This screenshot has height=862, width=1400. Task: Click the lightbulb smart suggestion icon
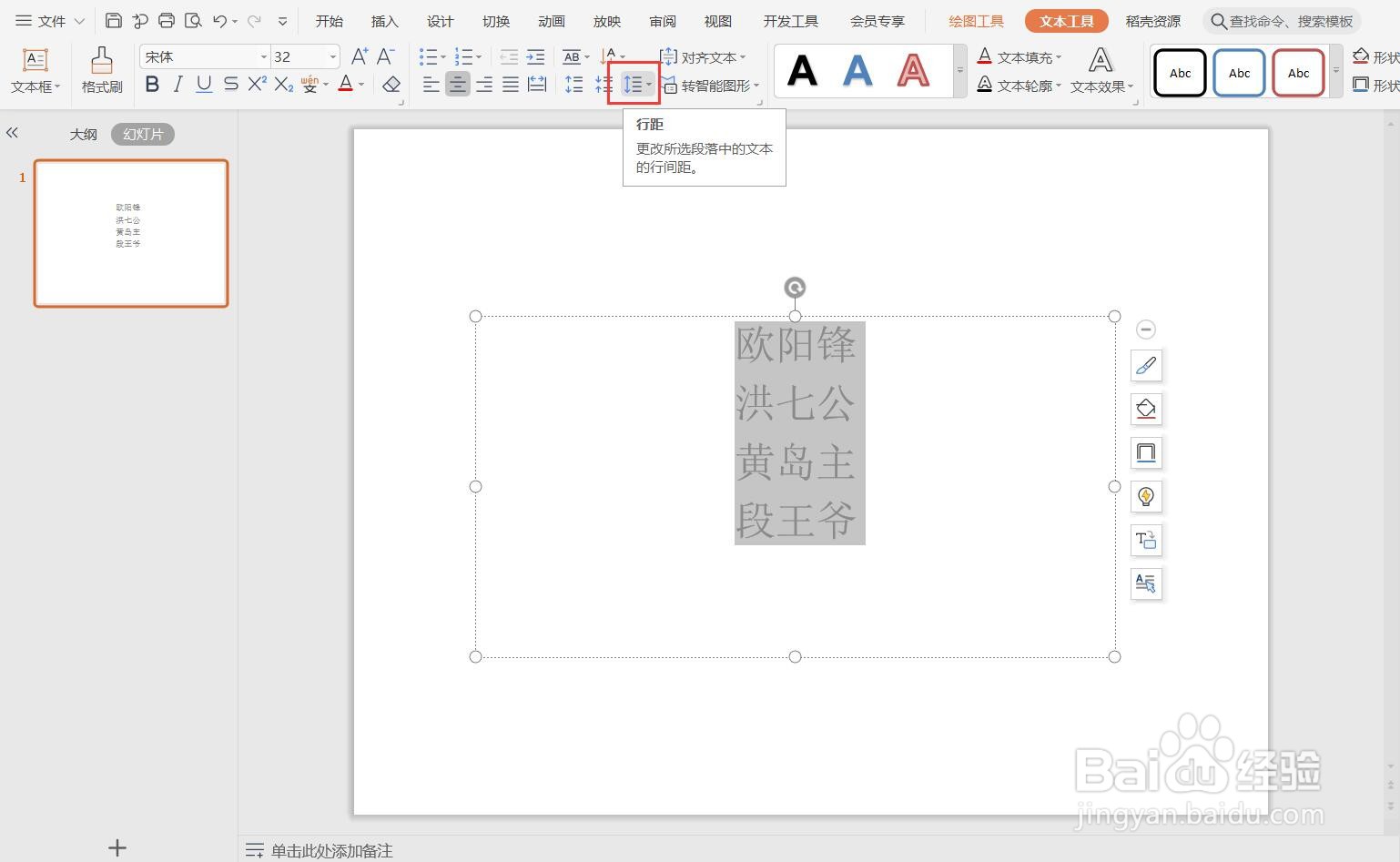click(1146, 497)
